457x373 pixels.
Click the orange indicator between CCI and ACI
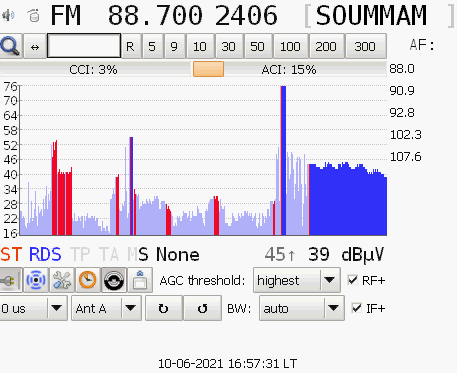pos(208,69)
